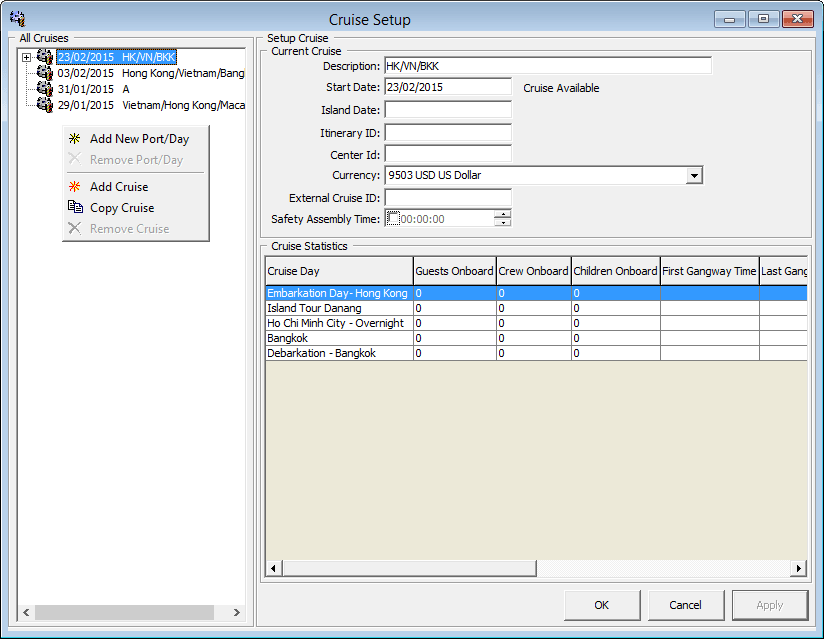Click the ship icon beside cruise A
The image size is (824, 639).
(x=44, y=89)
